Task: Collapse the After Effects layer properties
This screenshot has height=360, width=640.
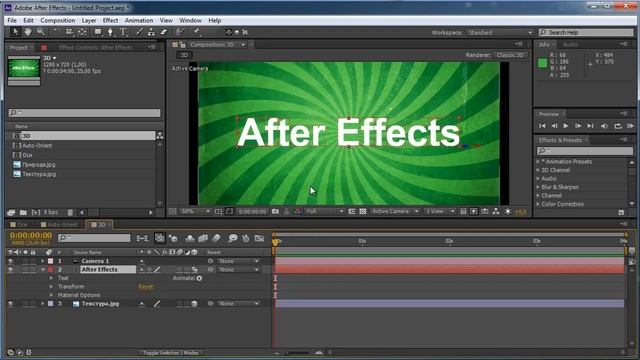Action: click(x=42, y=269)
